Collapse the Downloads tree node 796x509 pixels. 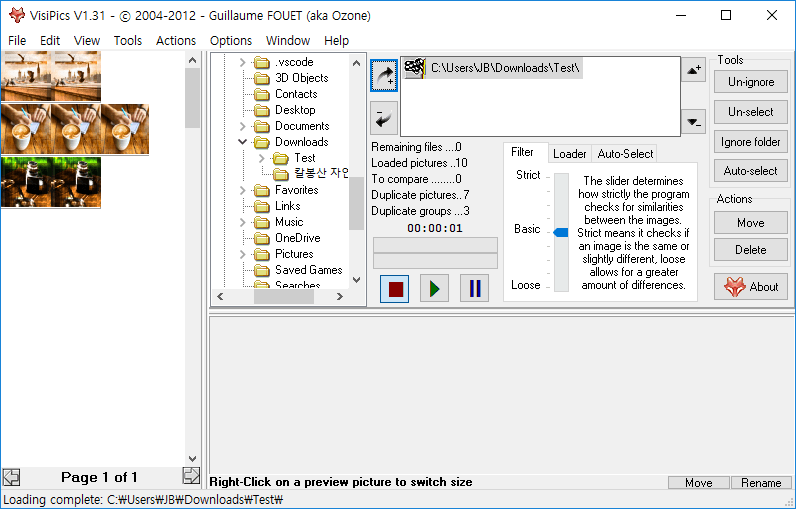(x=243, y=142)
